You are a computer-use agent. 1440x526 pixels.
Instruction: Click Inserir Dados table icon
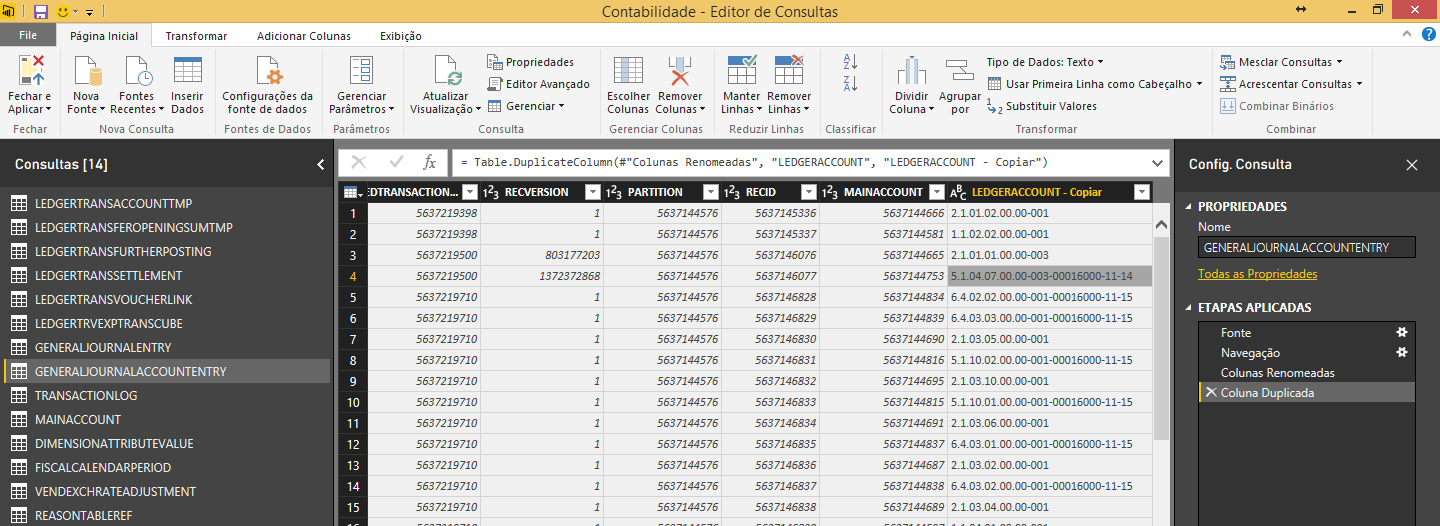(187, 71)
